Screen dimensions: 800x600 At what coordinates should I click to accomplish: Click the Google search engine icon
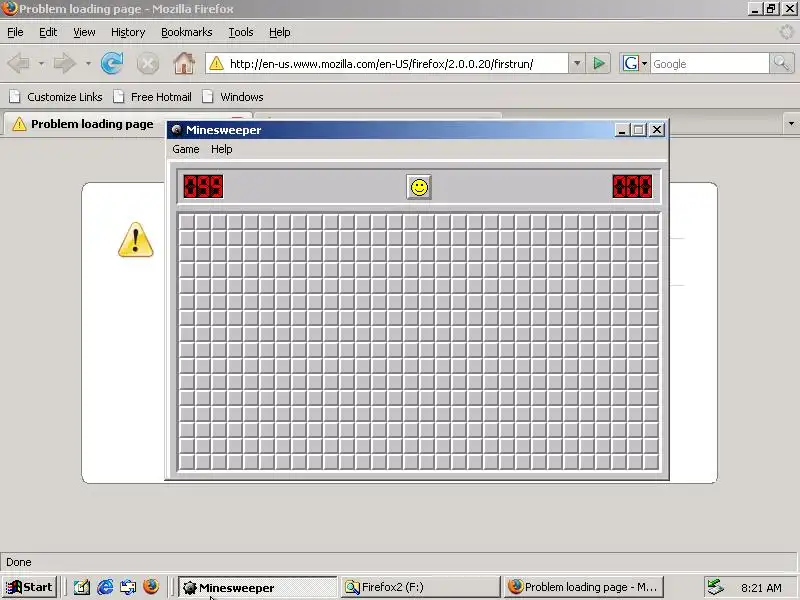(x=631, y=63)
